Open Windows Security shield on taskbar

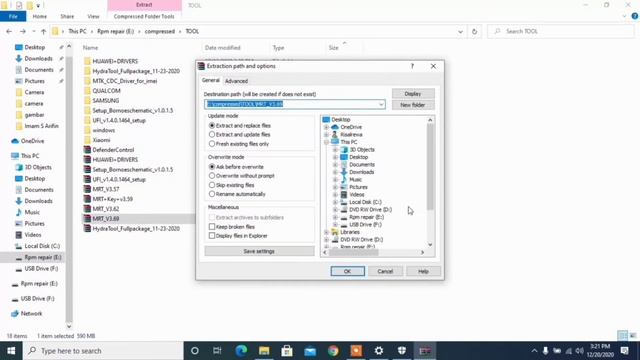[402, 351]
